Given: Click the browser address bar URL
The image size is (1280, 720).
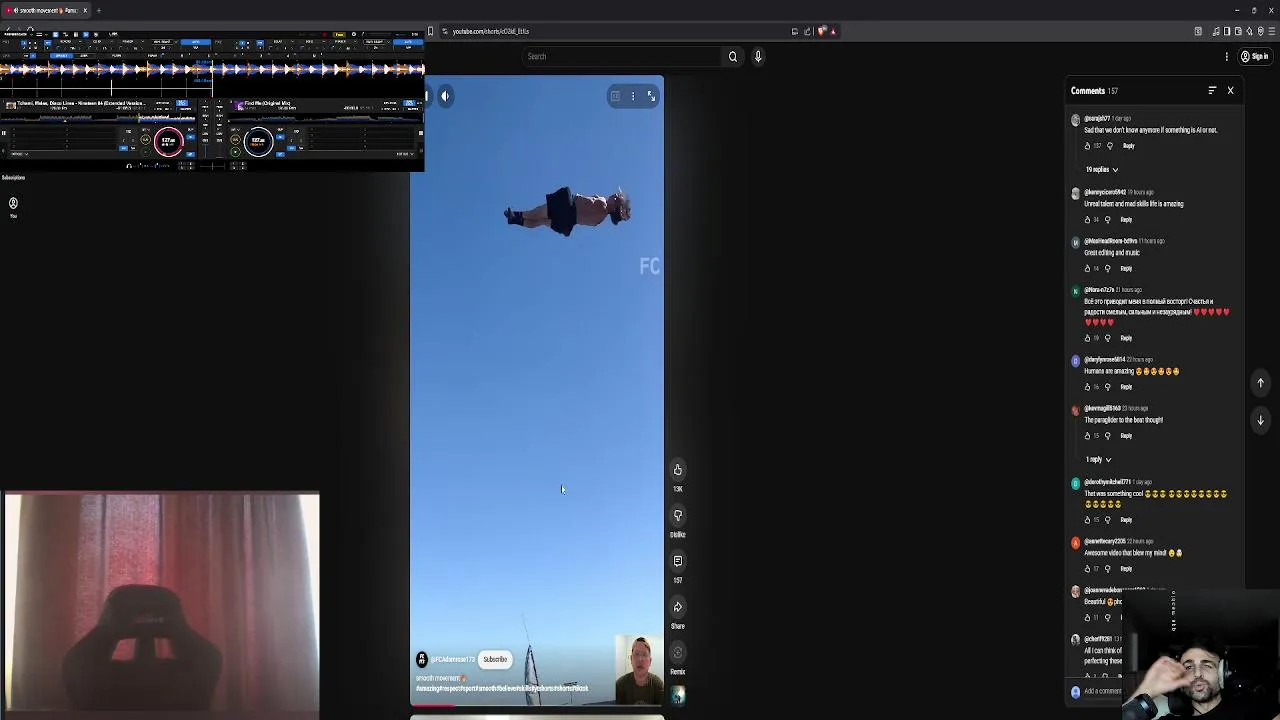Looking at the screenshot, I should 490,31.
